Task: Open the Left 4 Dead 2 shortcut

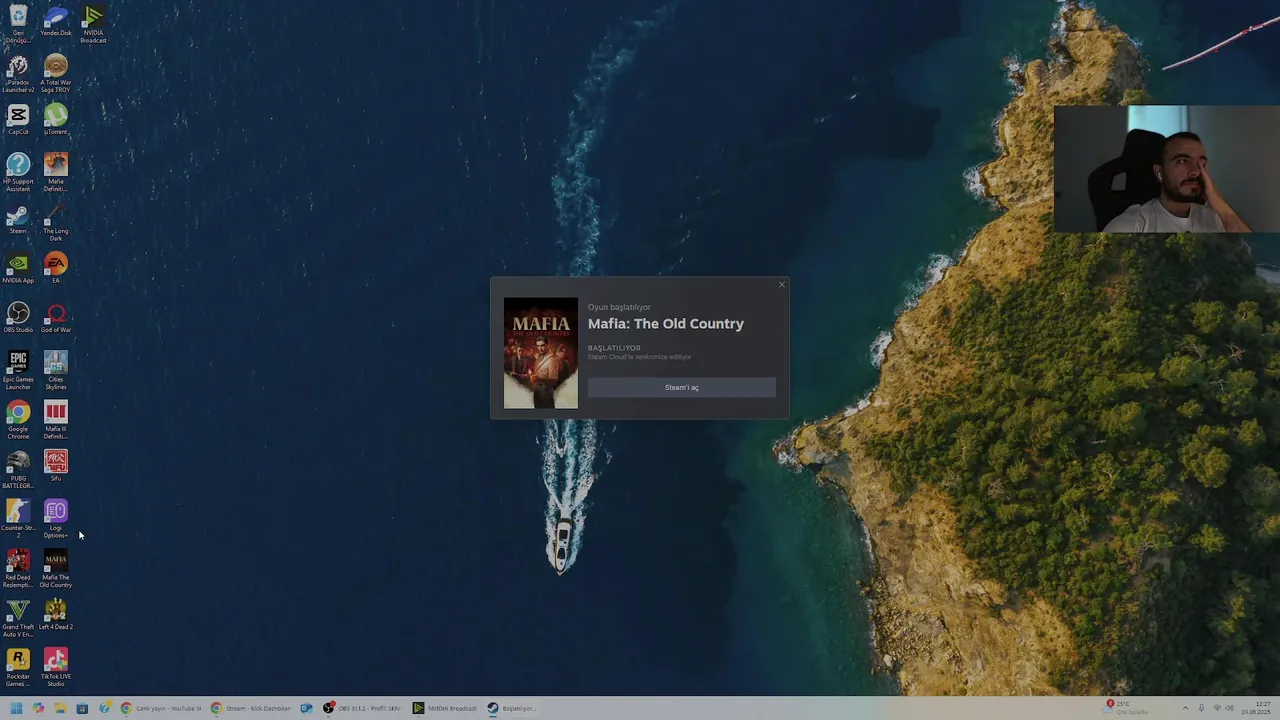Action: 56,615
